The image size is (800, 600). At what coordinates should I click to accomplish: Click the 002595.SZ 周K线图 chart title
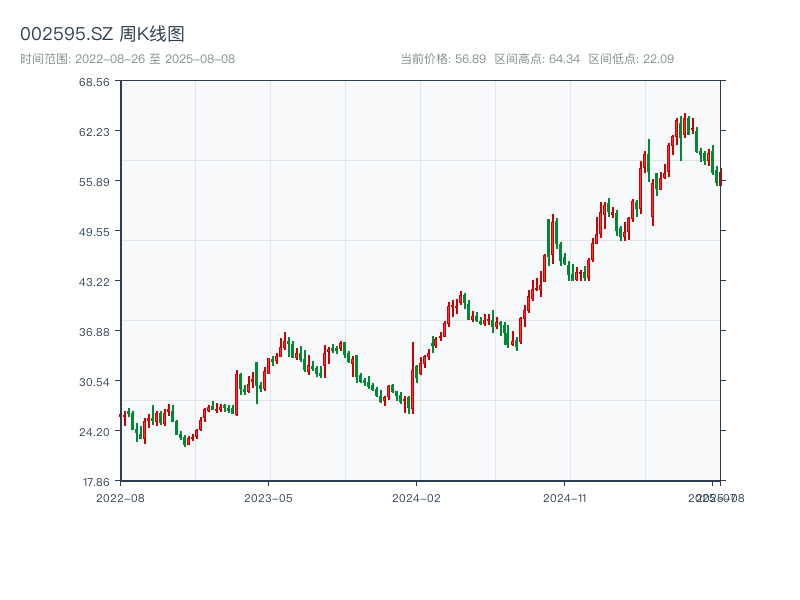click(x=102, y=34)
